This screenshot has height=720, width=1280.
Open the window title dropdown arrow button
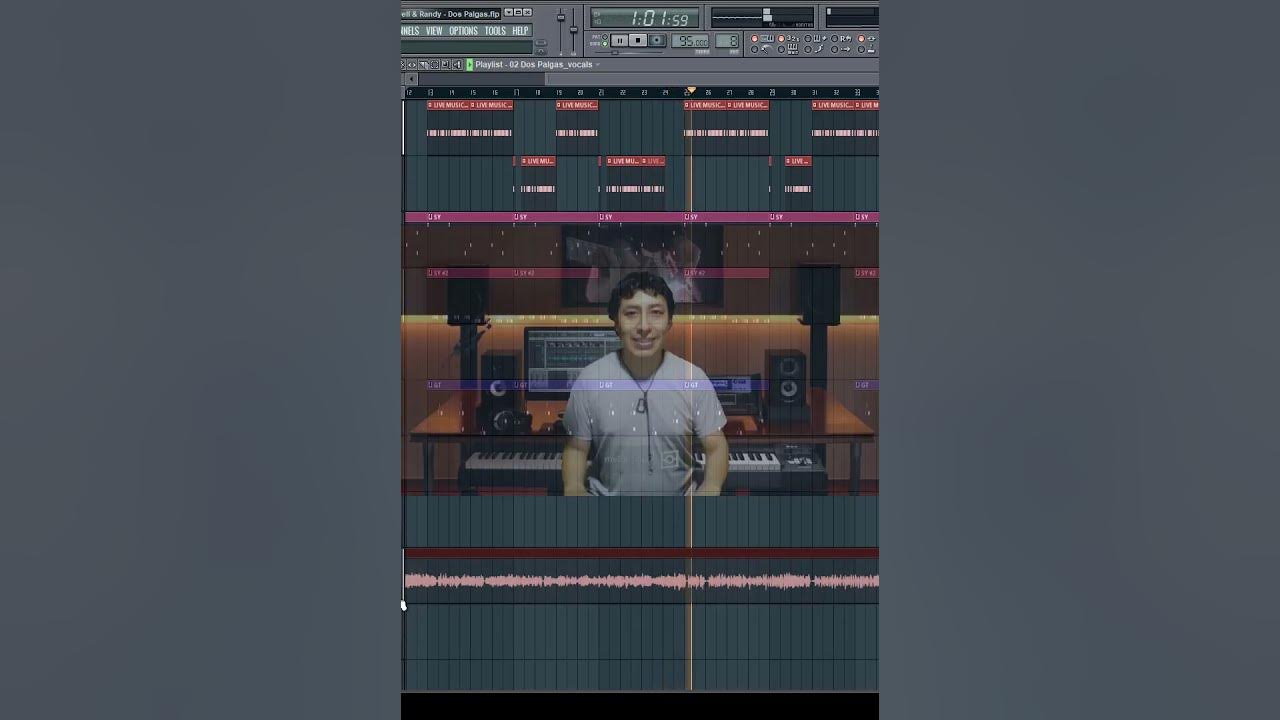coord(509,12)
